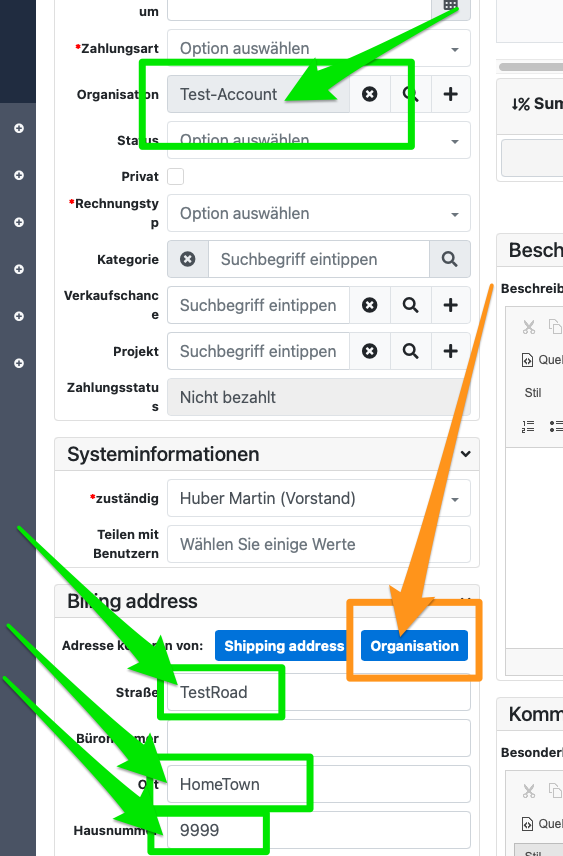Copy address from Shipping address
Screen dimensions: 563x856
285,646
